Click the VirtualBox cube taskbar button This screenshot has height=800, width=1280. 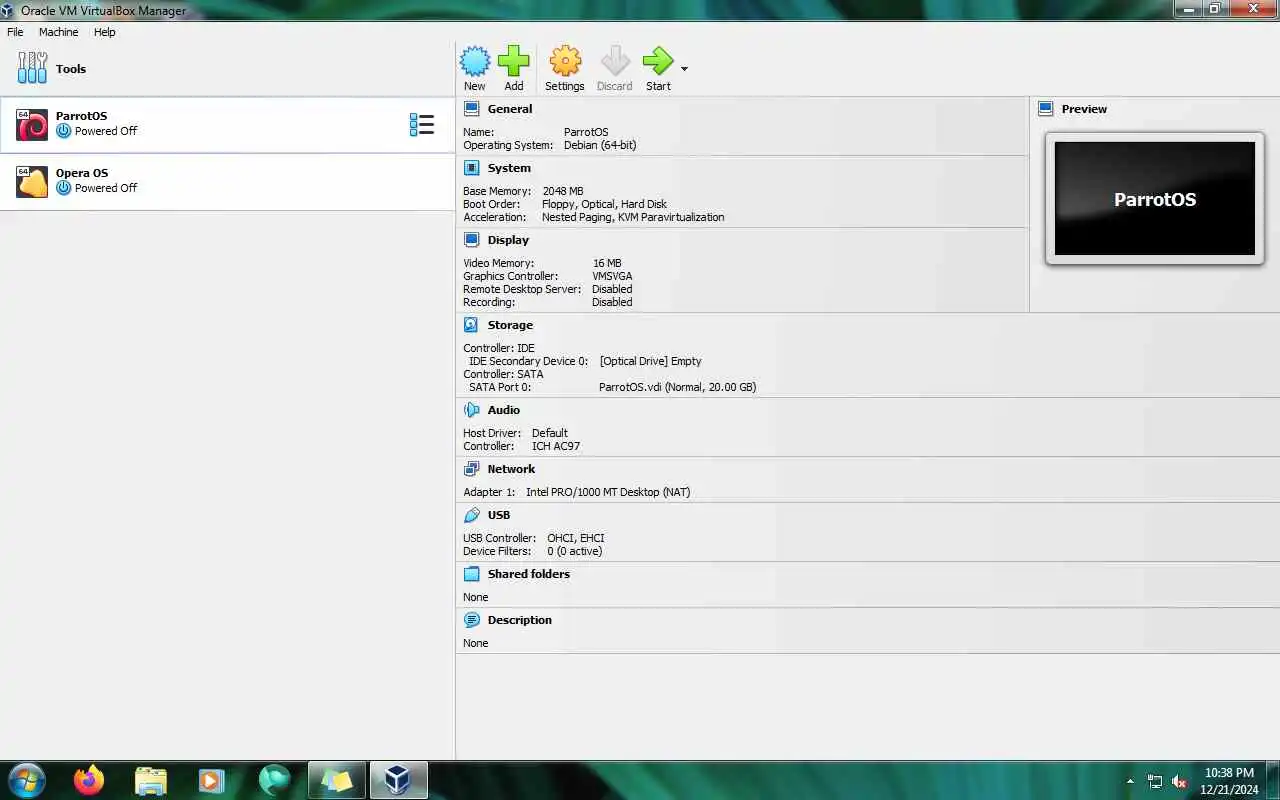click(x=398, y=779)
